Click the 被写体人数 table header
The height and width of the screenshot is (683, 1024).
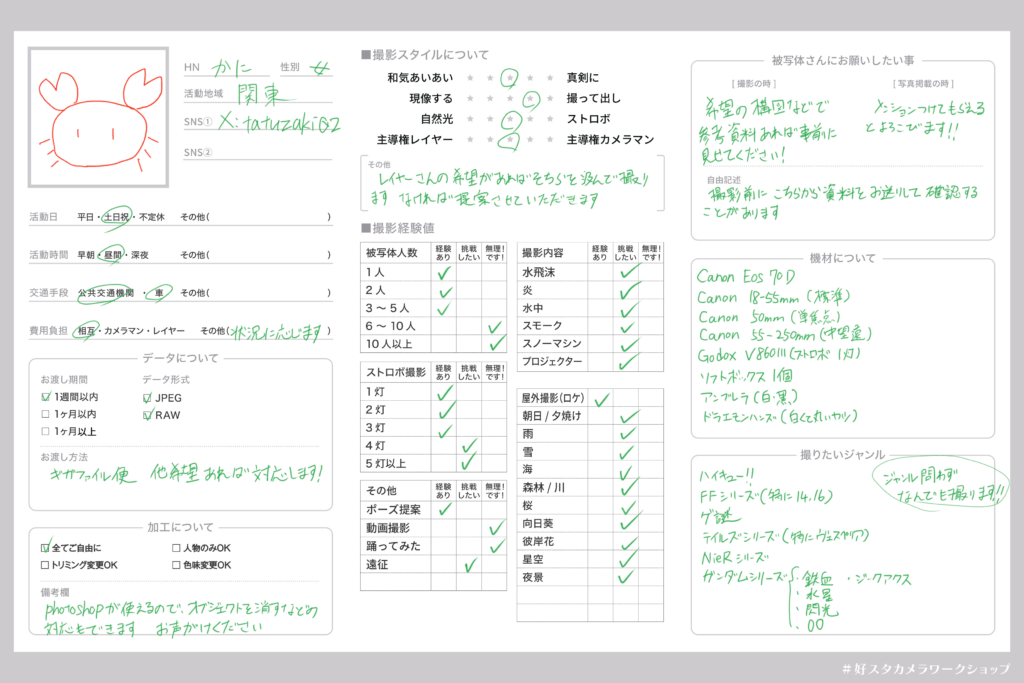[x=392, y=253]
